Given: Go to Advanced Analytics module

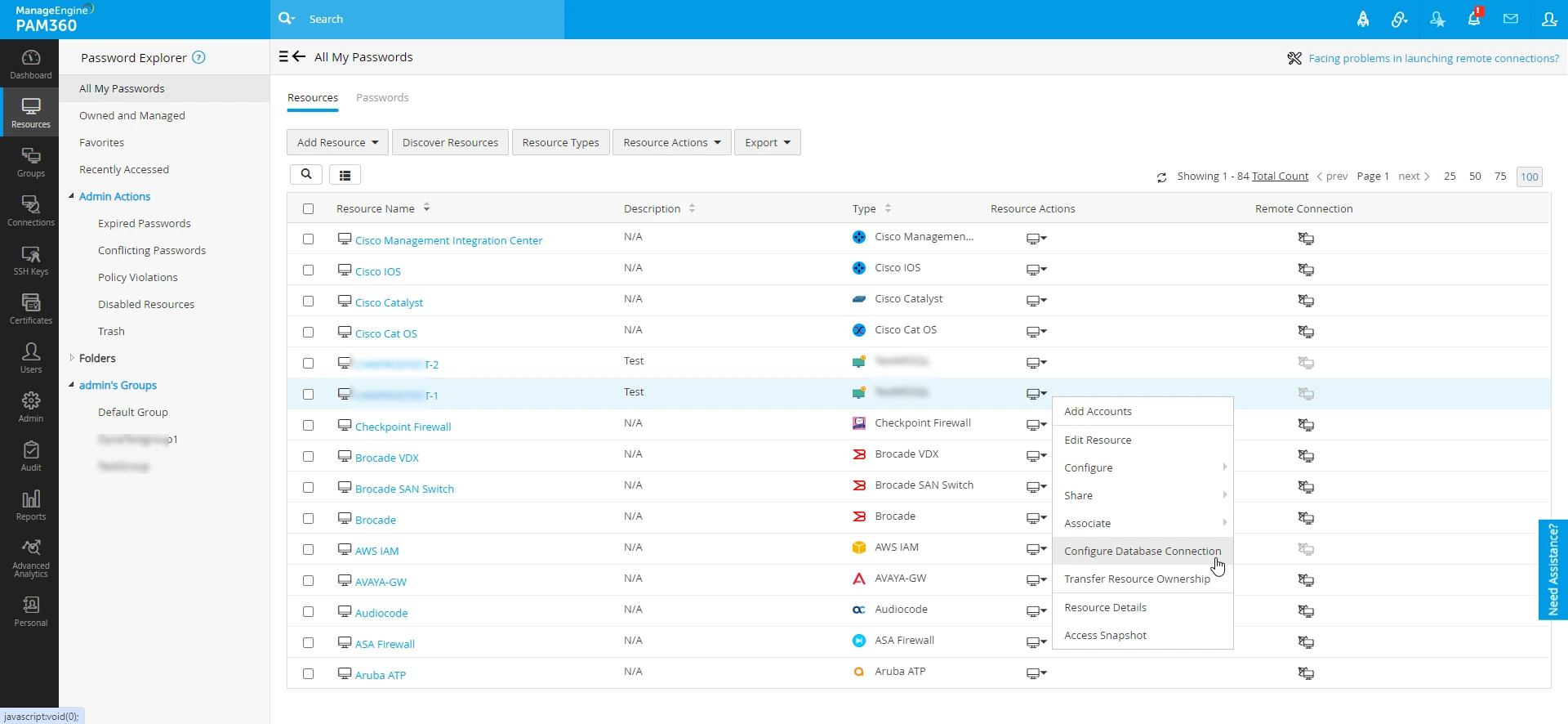Looking at the screenshot, I should (31, 557).
